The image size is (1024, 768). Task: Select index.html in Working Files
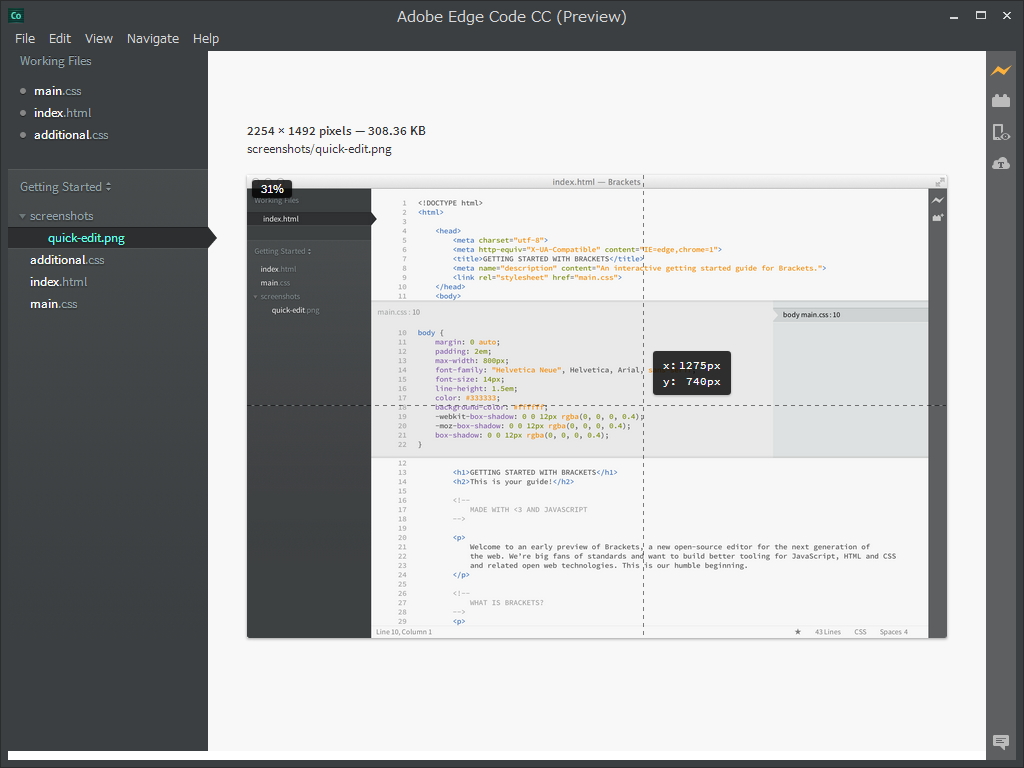62,113
